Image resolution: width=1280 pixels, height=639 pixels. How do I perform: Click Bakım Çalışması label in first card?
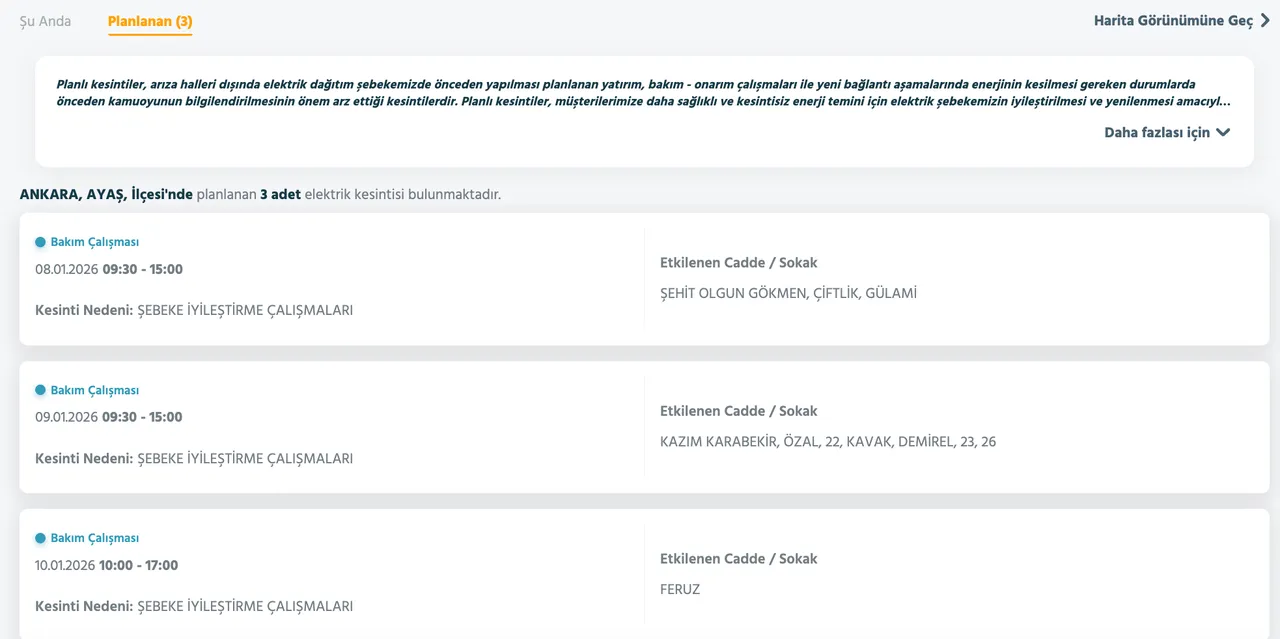(x=95, y=242)
